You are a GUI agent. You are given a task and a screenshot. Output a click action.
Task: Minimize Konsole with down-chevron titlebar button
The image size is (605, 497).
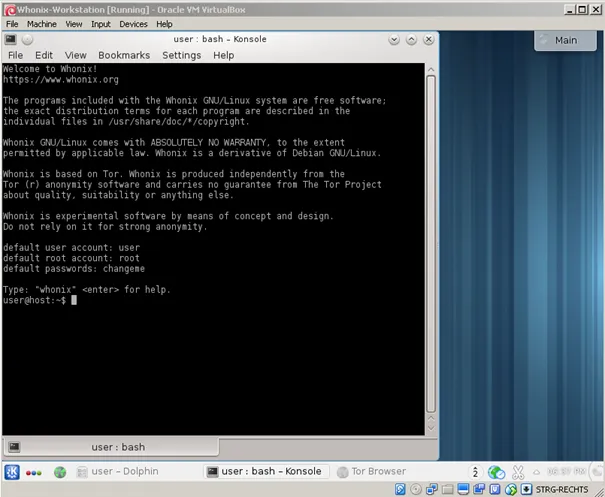pos(394,39)
